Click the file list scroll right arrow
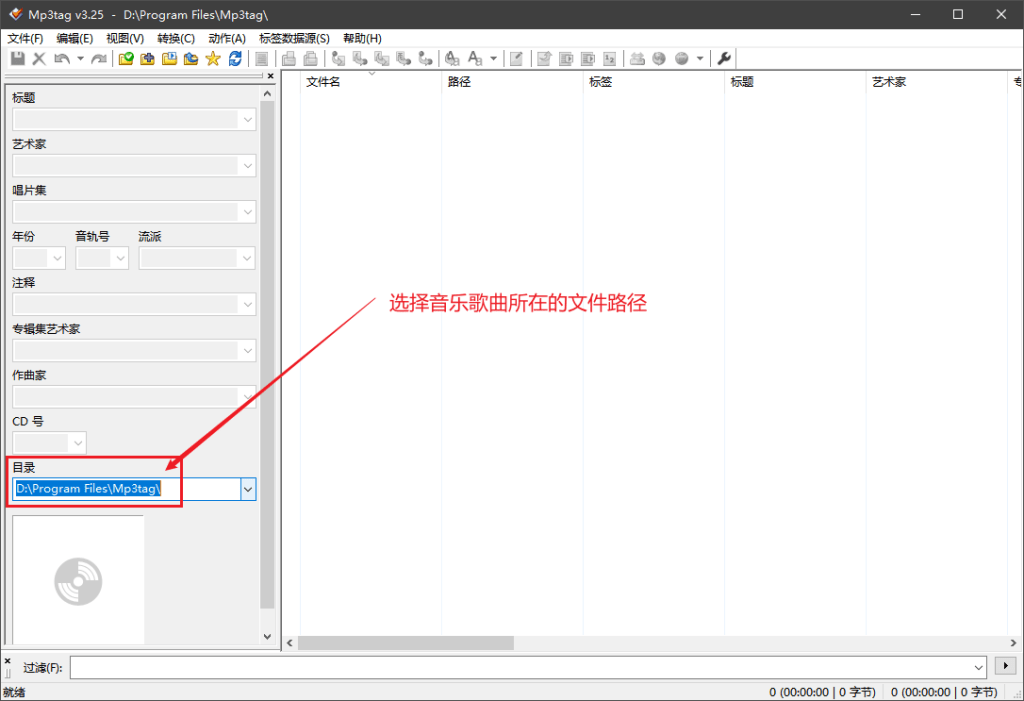 [x=1013, y=643]
